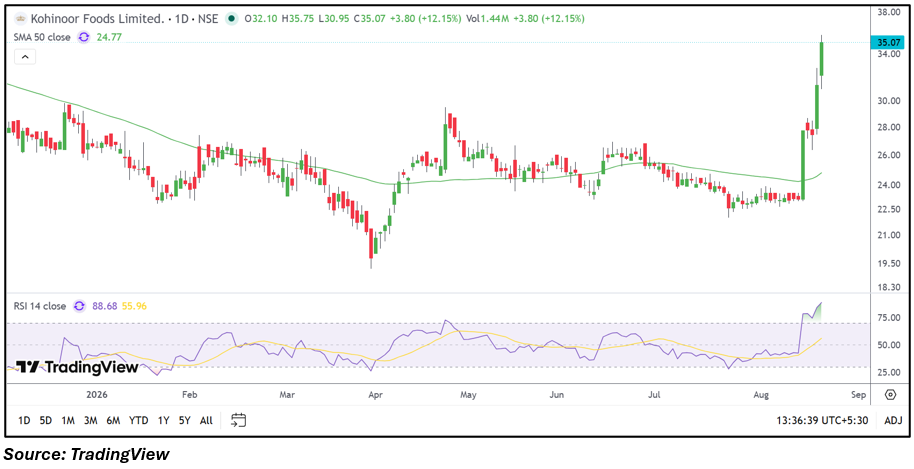Image resolution: width=914 pixels, height=469 pixels.
Task: Open chart scale settings gear icon
Action: (890, 394)
